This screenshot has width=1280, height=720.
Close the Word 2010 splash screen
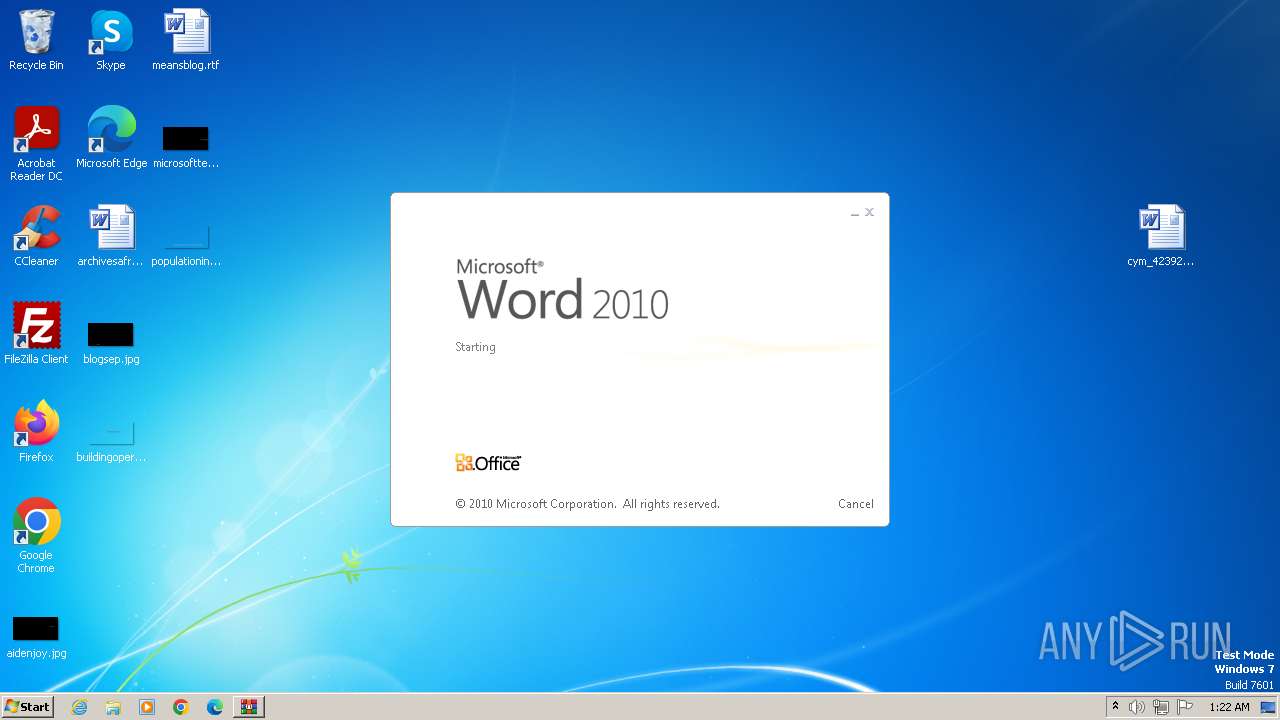870,212
